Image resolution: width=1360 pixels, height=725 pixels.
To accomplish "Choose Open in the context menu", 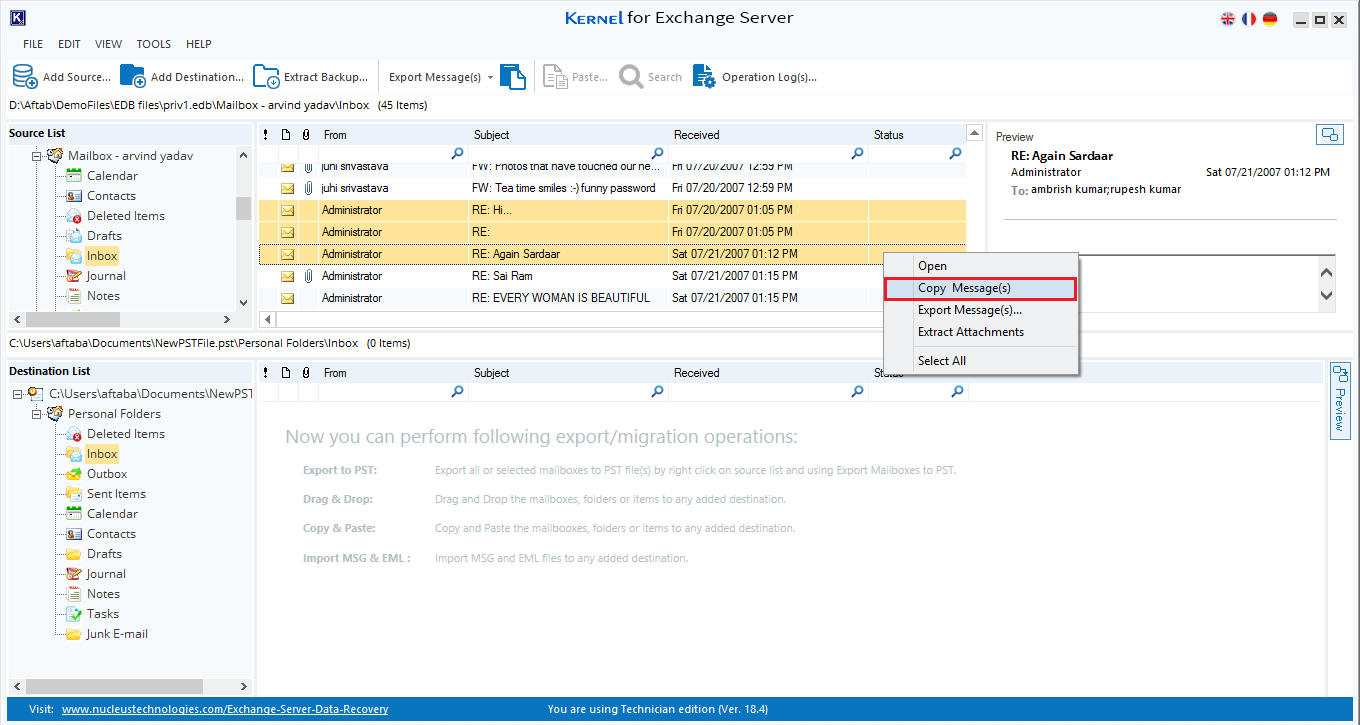I will (980, 266).
